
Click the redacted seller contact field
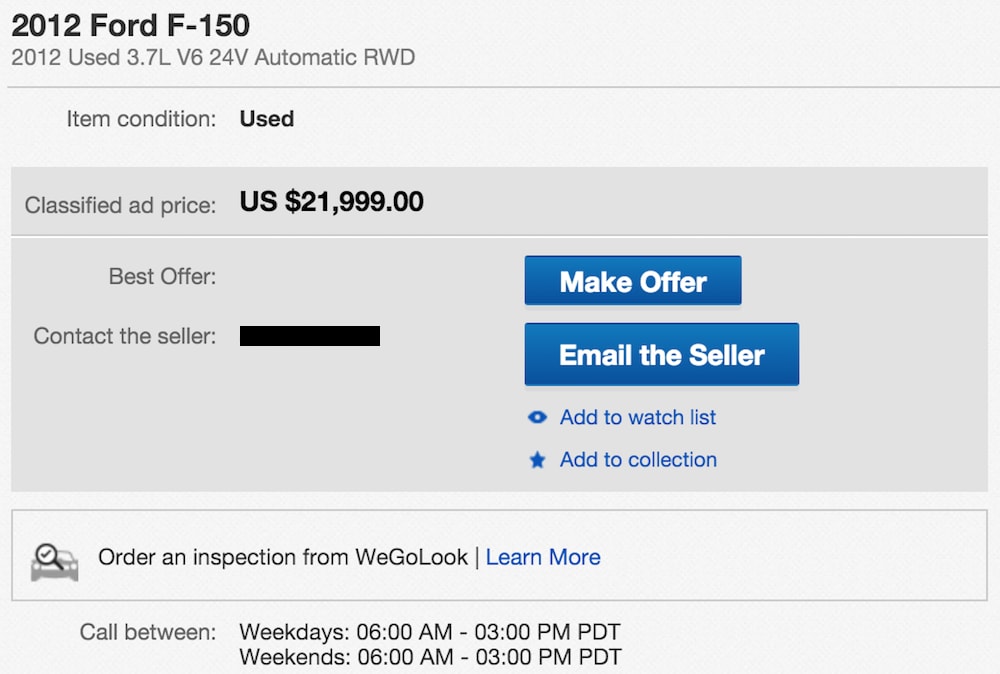310,336
